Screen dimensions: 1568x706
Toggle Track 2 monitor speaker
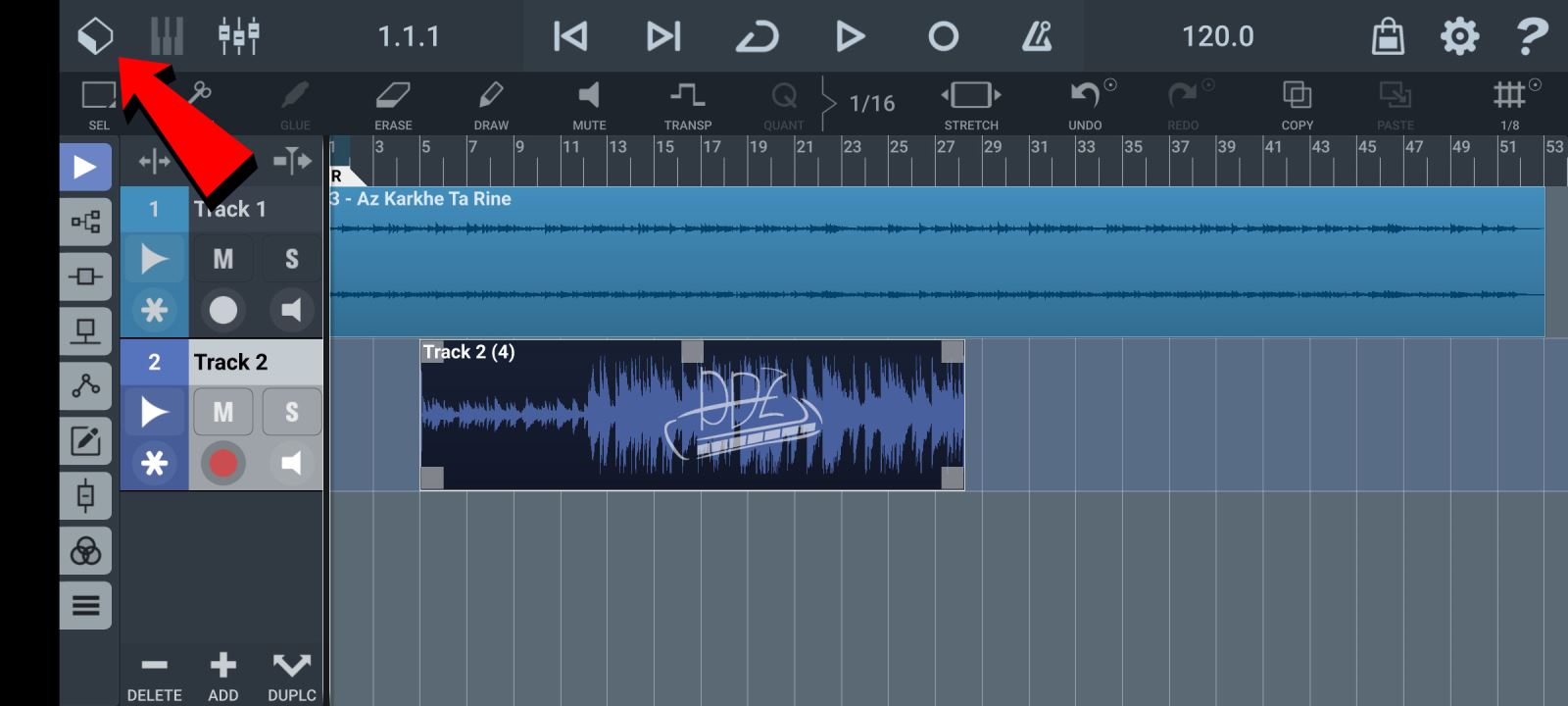[x=291, y=463]
